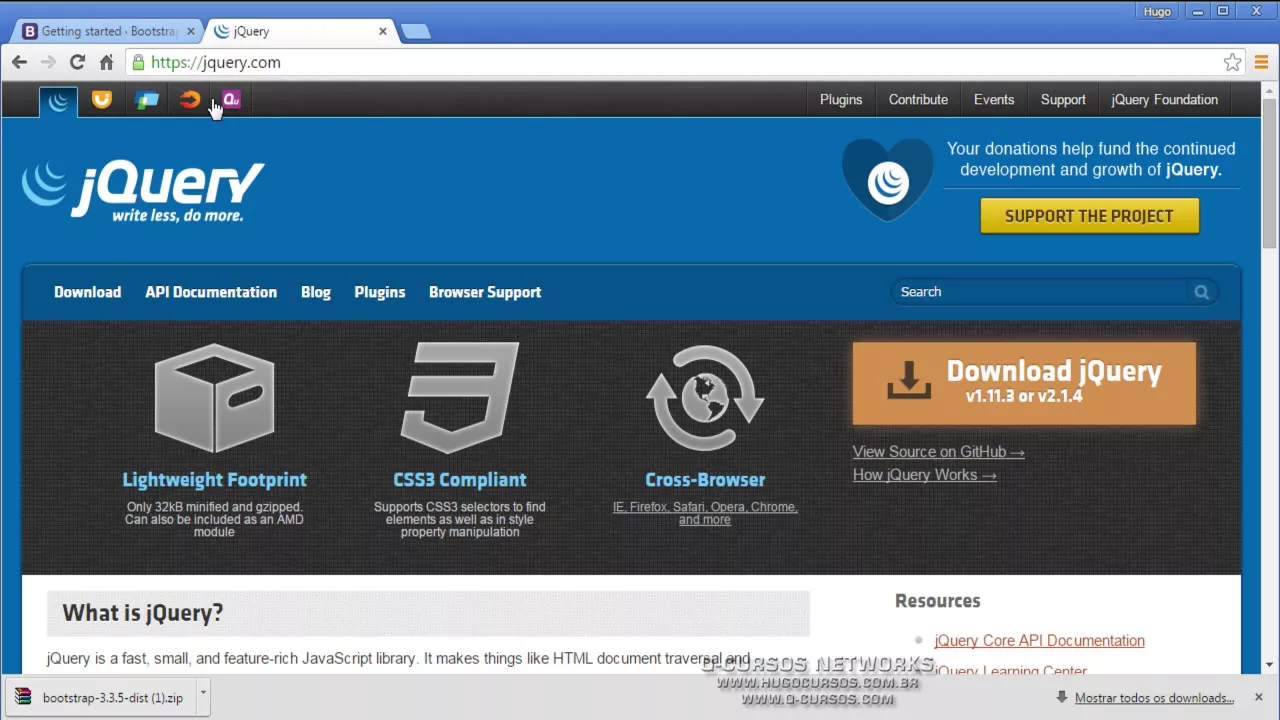This screenshot has height=720, width=1280.
Task: Click the Download jQuery button
Action: 1024,383
